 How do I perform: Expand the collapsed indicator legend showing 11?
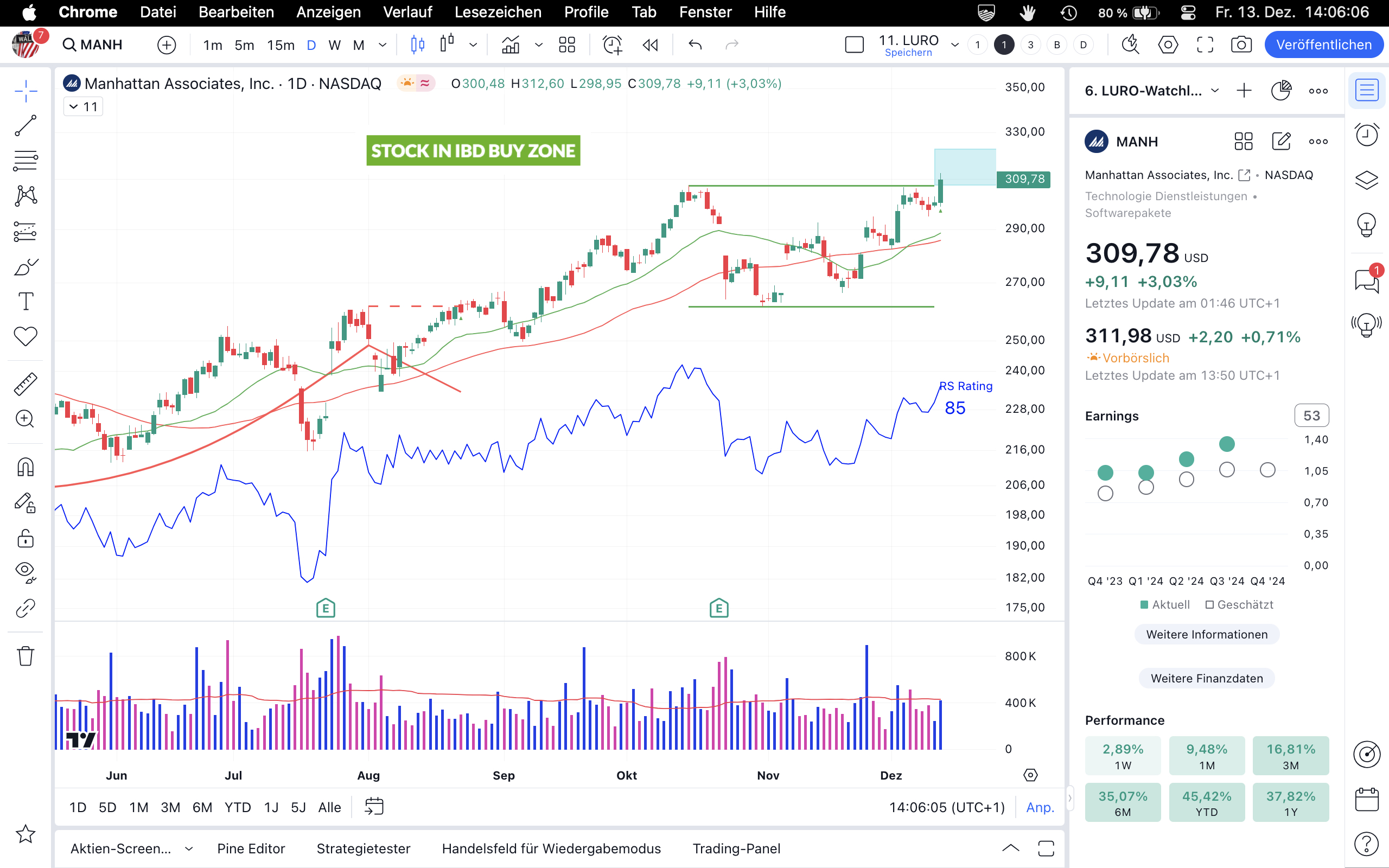click(x=83, y=107)
